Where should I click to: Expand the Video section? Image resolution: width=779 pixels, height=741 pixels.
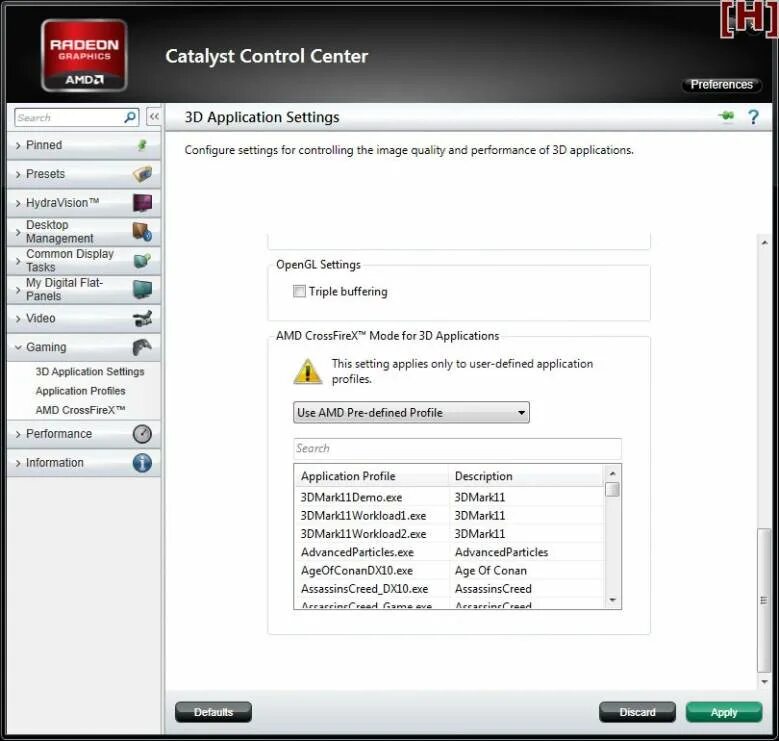click(83, 318)
